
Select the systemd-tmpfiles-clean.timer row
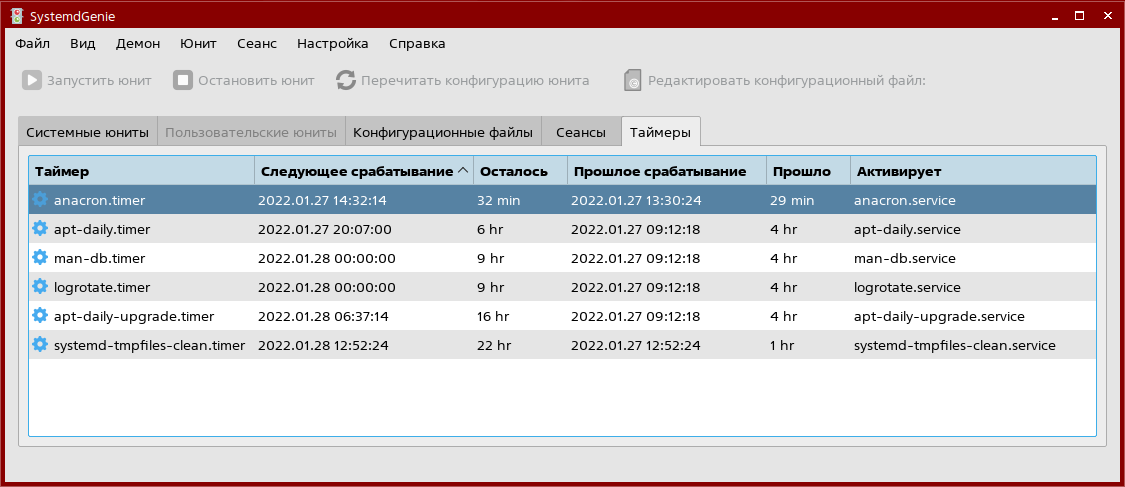pos(148,345)
